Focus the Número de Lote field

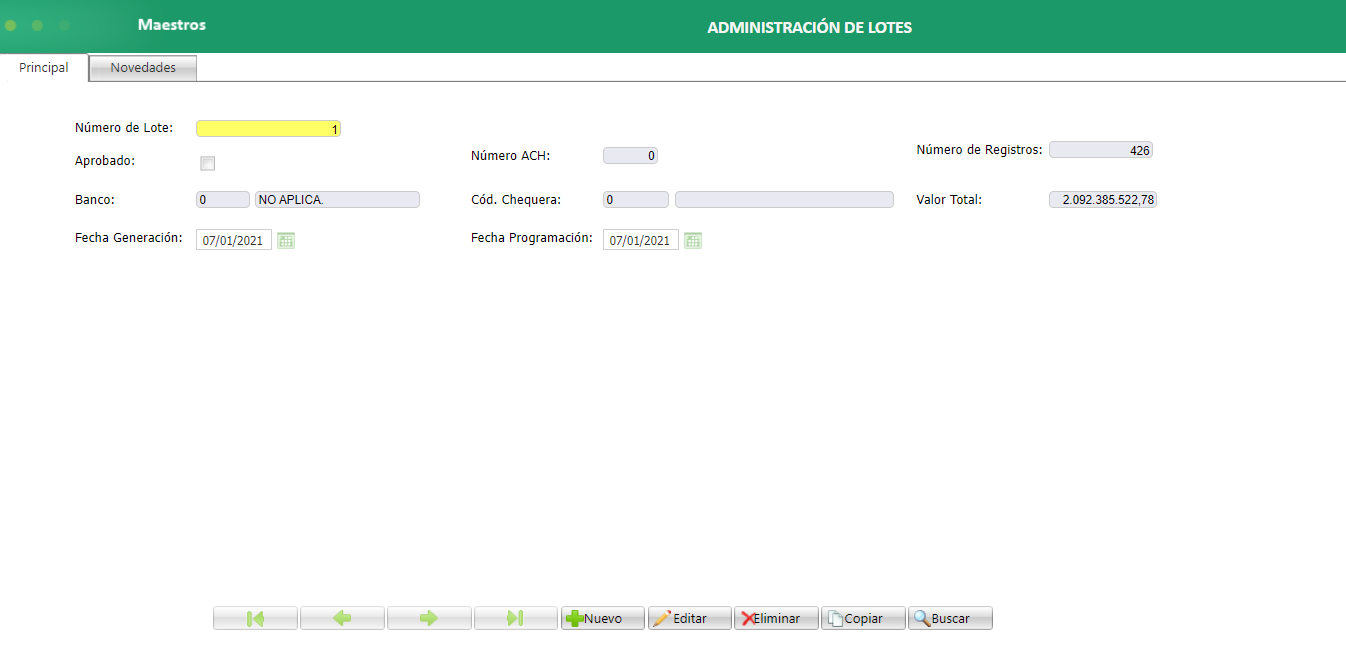click(x=268, y=128)
